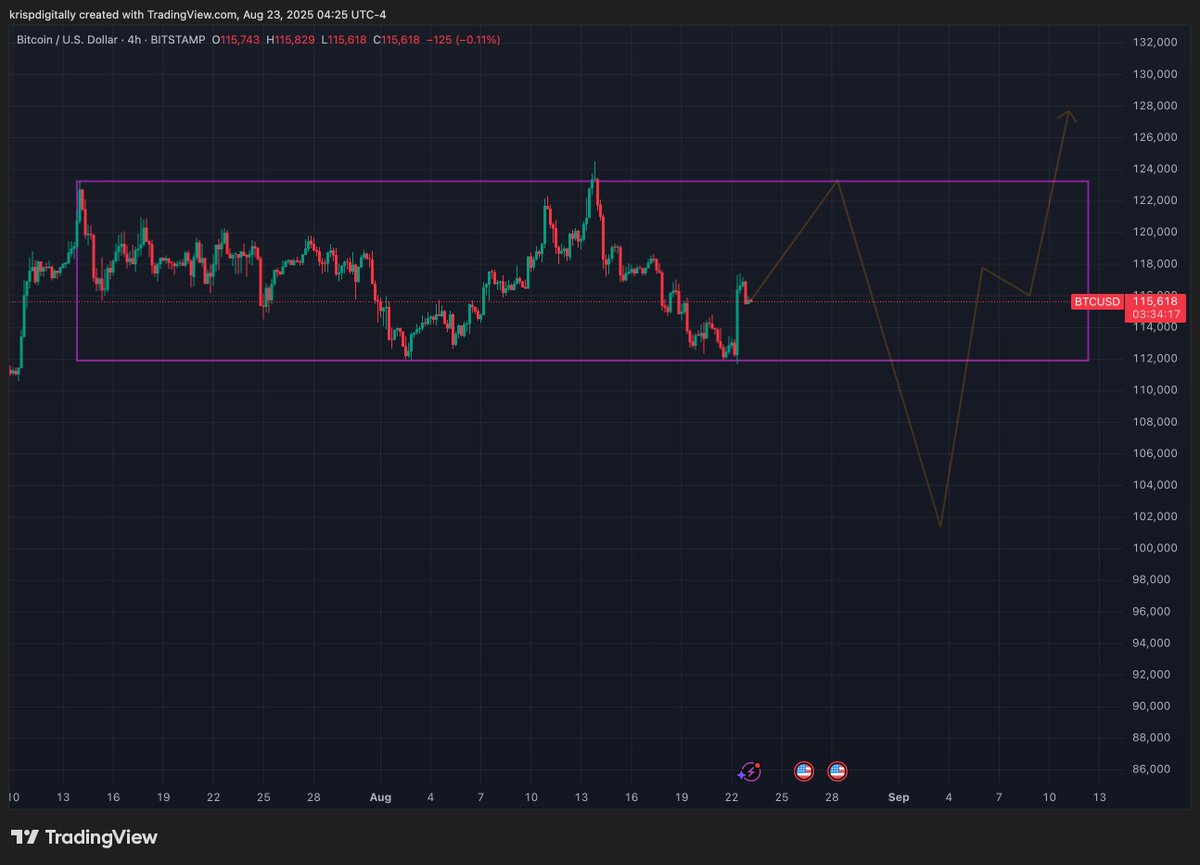Viewport: 1200px width, 865px height.
Task: Click the red BTCUSD price tag on price scale
Action: pos(1097,301)
